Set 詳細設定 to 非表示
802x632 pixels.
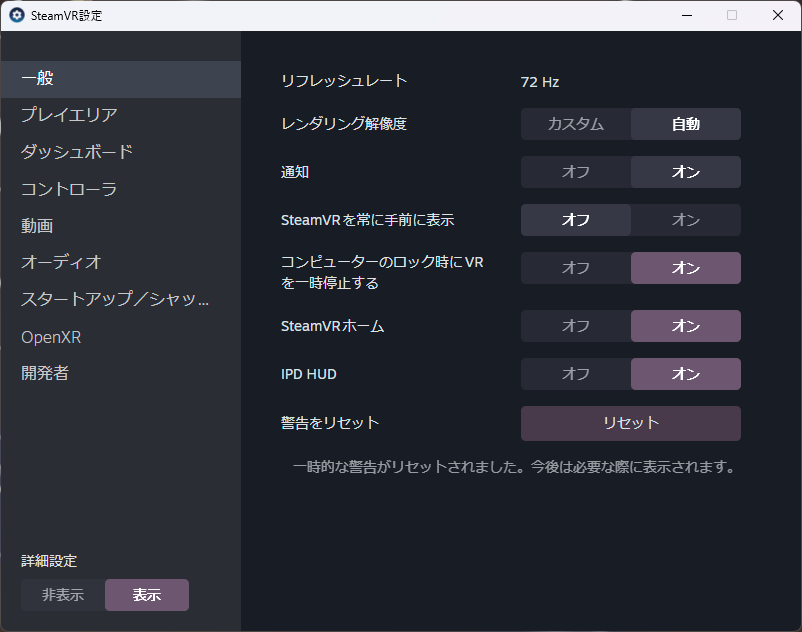coord(63,595)
